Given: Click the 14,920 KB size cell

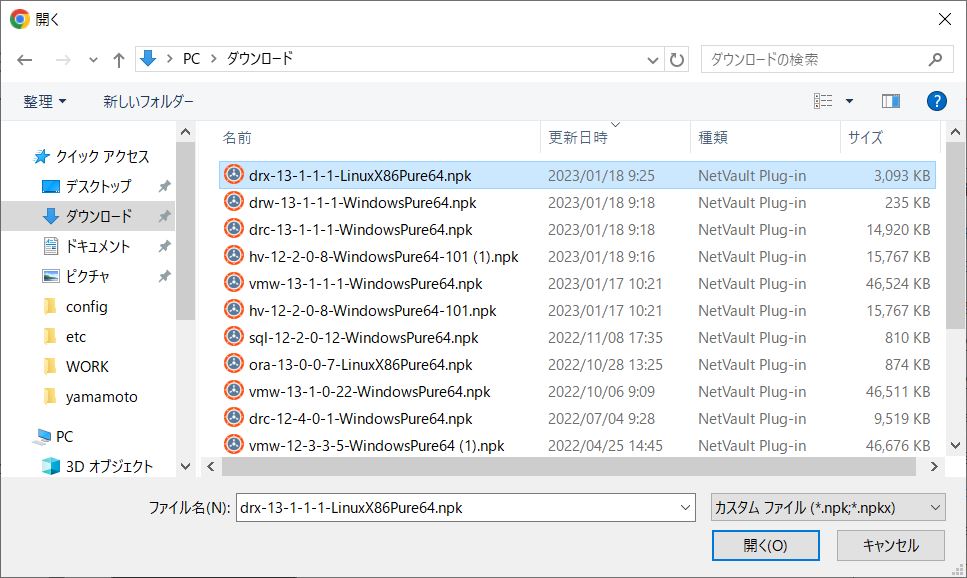Looking at the screenshot, I should point(898,230).
